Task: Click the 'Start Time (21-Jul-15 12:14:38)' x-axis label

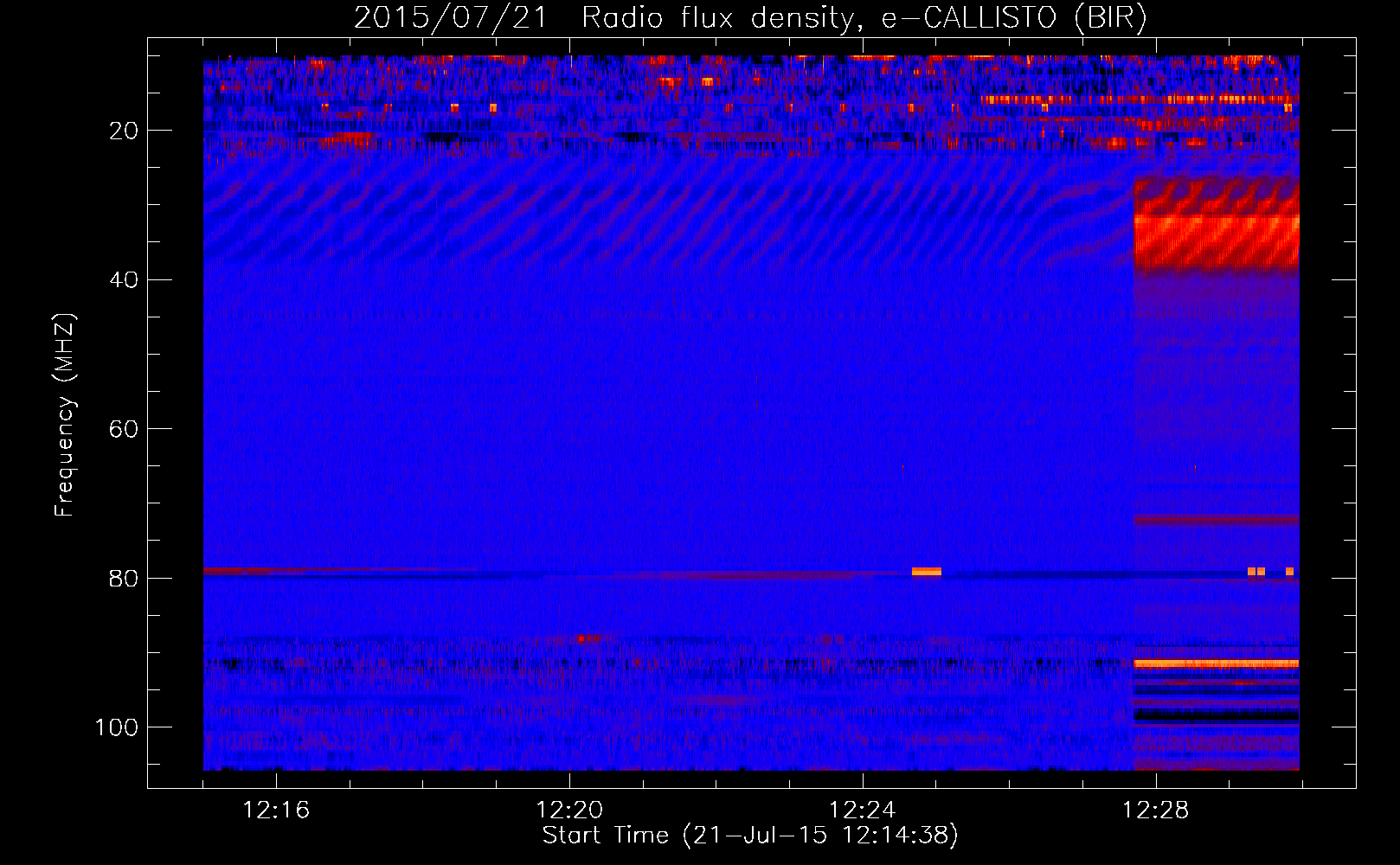Action: click(x=750, y=836)
